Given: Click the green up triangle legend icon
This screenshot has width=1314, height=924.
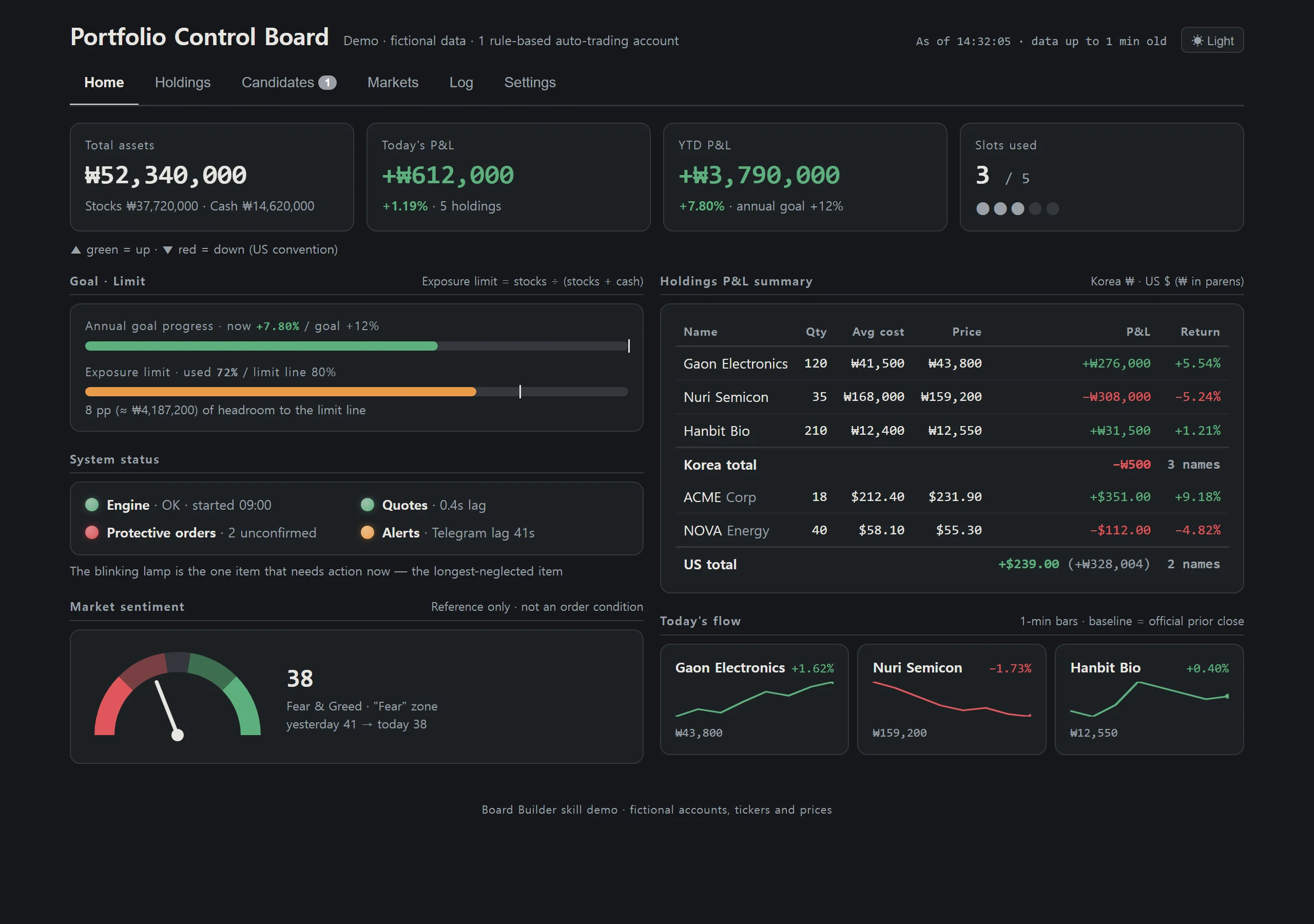Looking at the screenshot, I should pos(75,249).
